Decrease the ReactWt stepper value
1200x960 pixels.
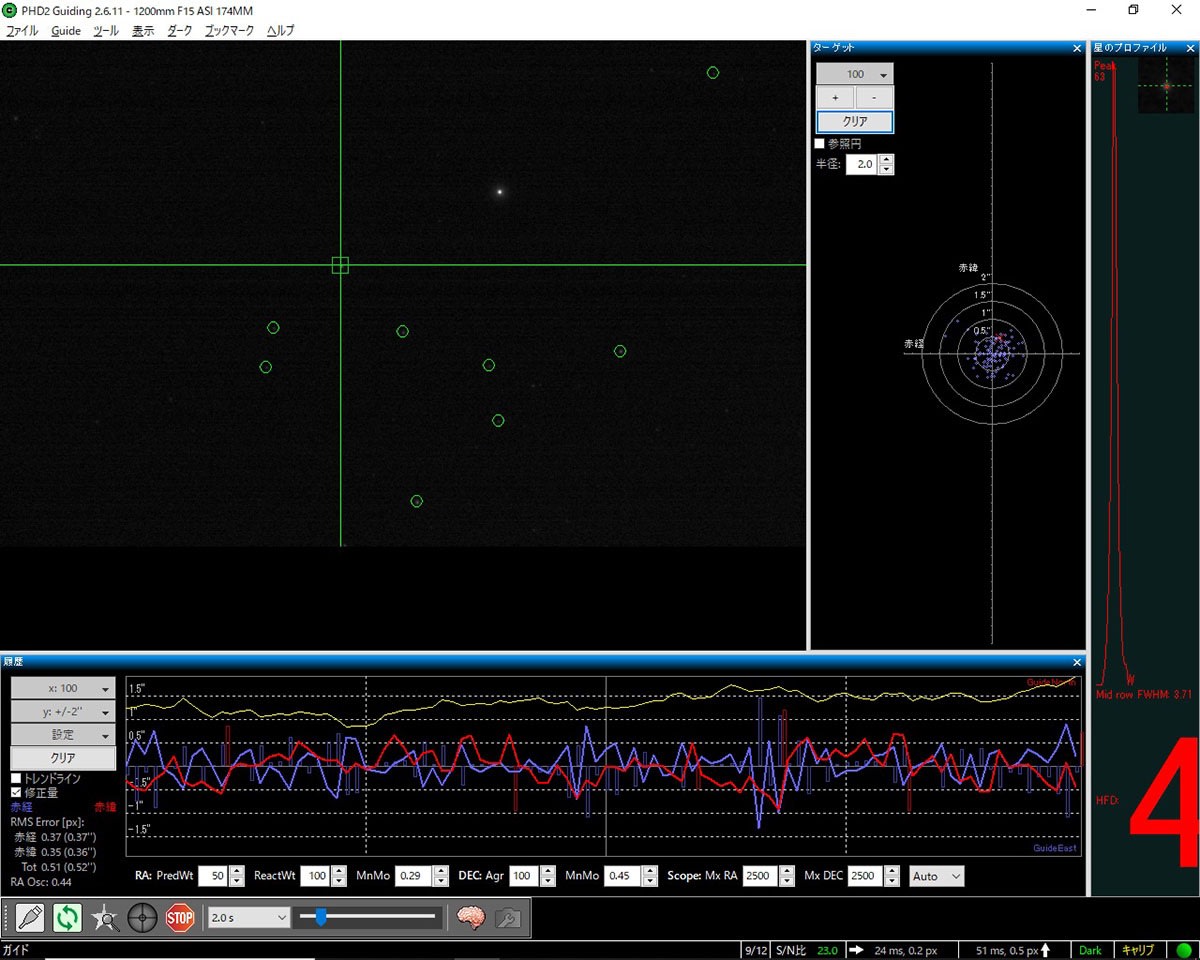(x=339, y=881)
